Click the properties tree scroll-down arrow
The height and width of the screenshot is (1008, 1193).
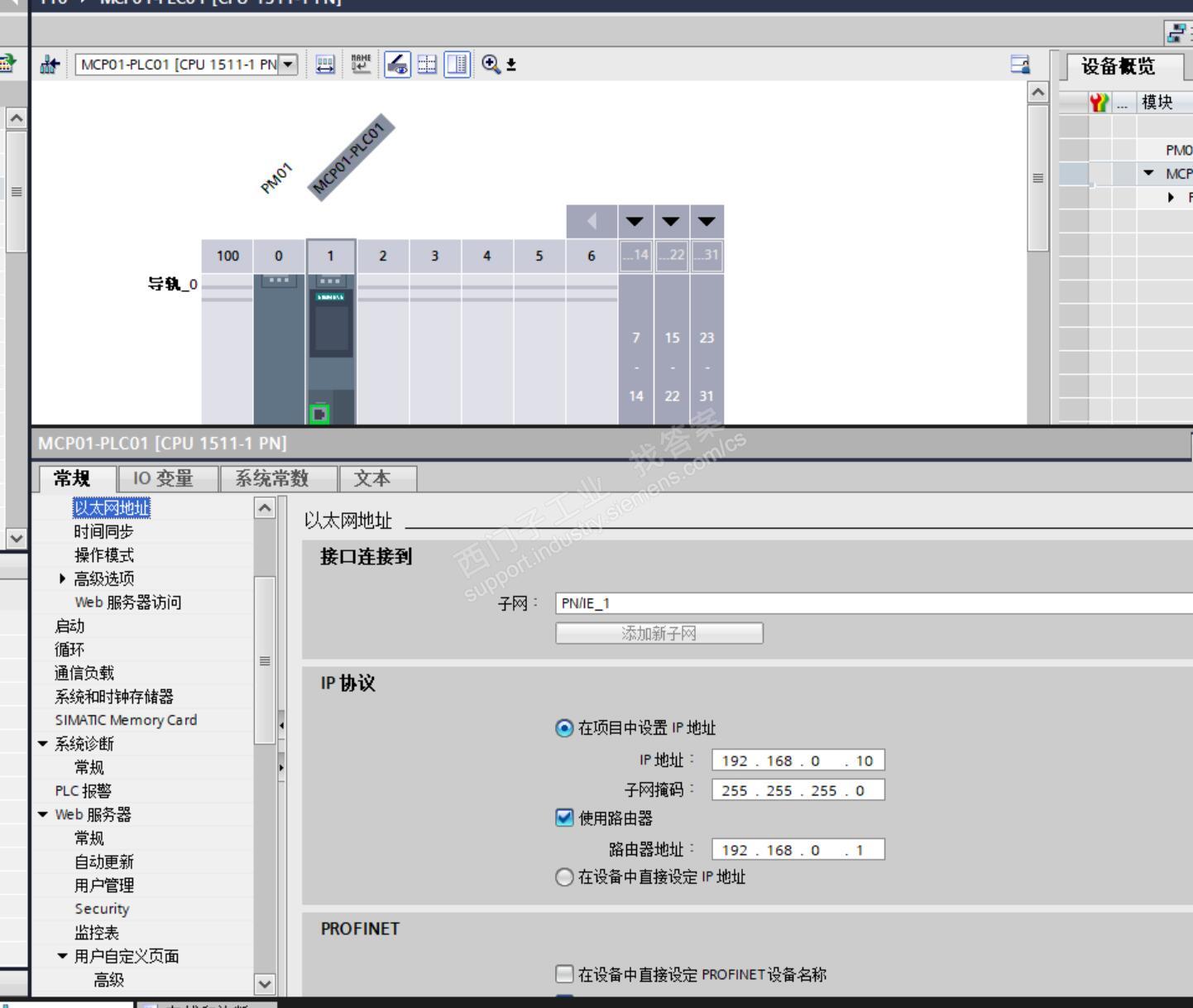[x=265, y=984]
